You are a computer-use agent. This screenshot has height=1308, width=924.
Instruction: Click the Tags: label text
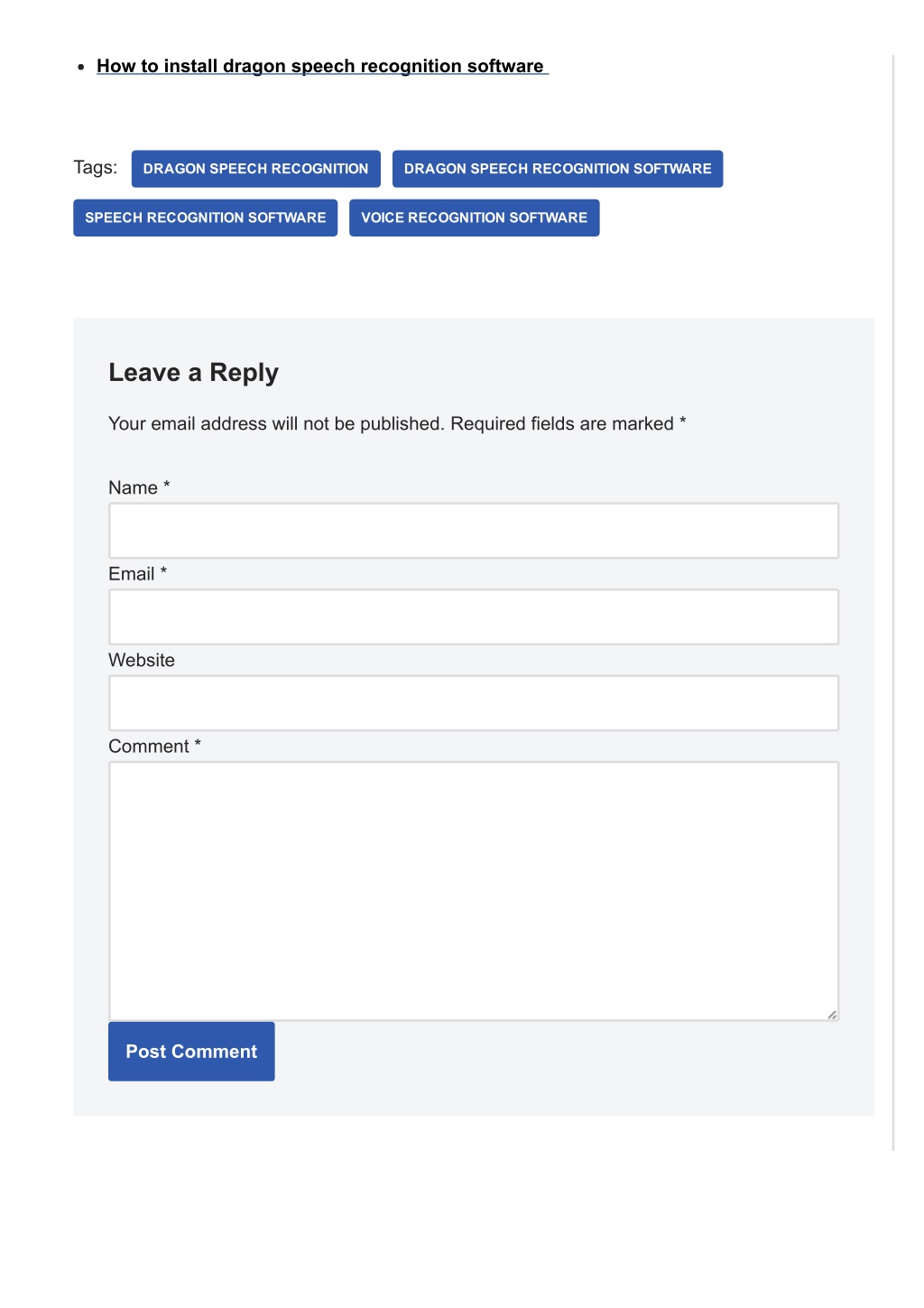coord(96,167)
